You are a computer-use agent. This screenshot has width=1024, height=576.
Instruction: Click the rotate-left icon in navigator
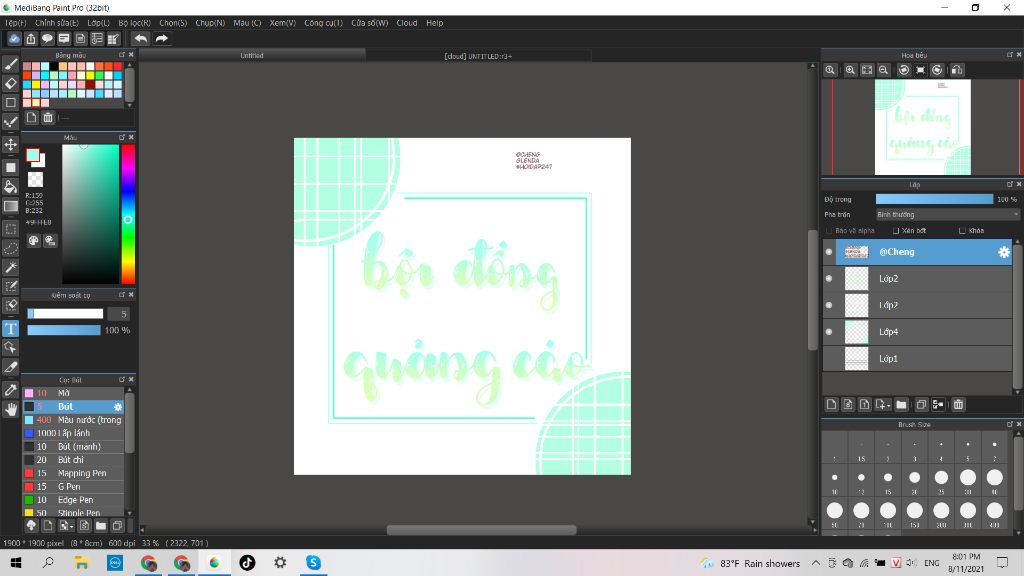click(x=903, y=70)
